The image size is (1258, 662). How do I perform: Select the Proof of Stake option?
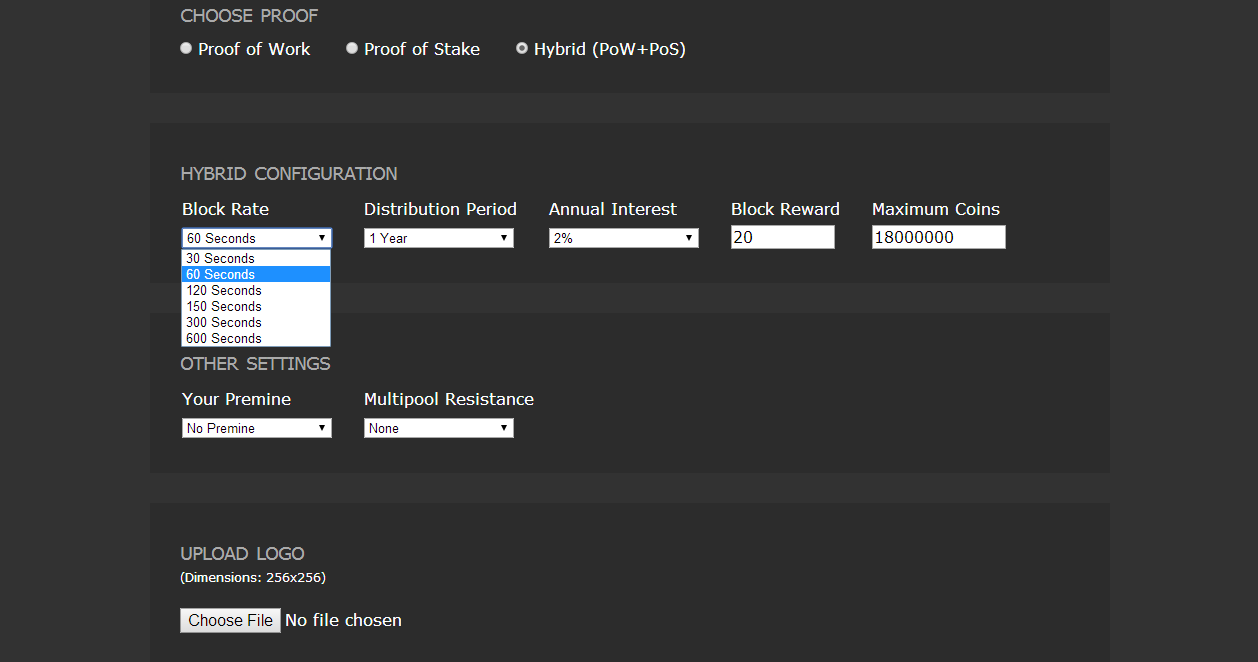352,49
